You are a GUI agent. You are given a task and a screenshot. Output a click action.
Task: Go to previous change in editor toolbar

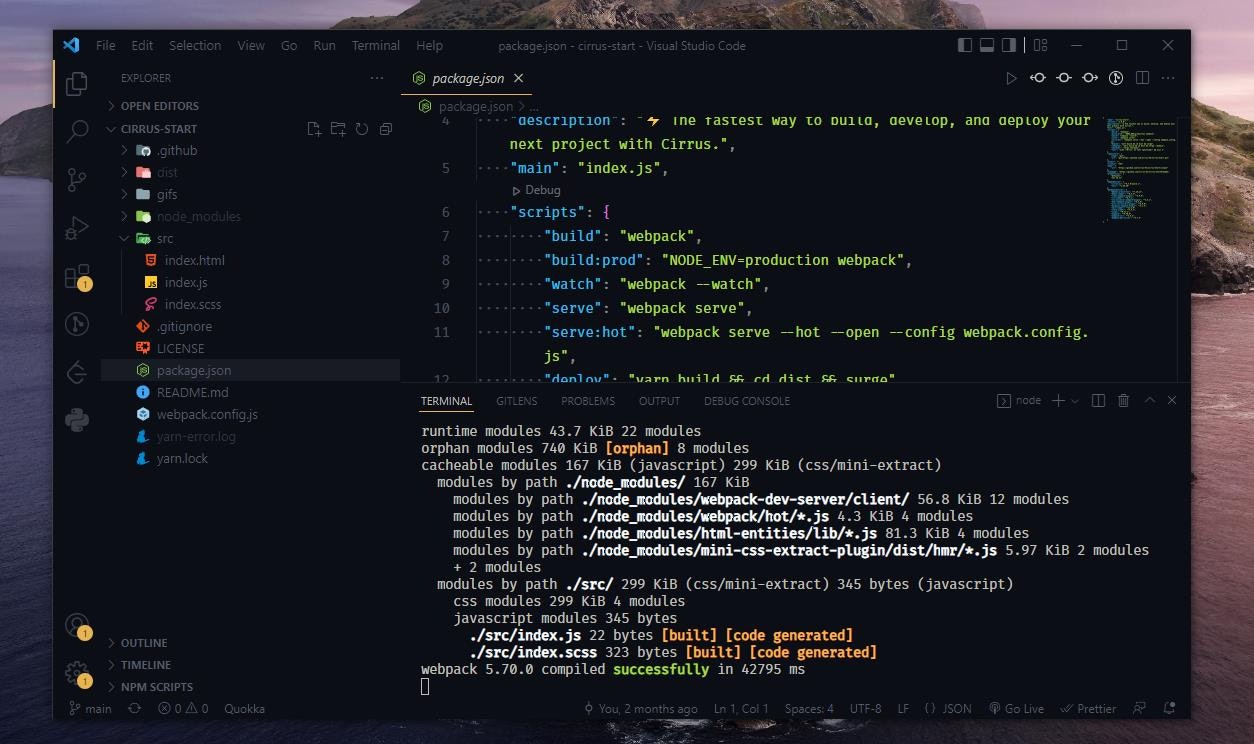tap(1038, 78)
